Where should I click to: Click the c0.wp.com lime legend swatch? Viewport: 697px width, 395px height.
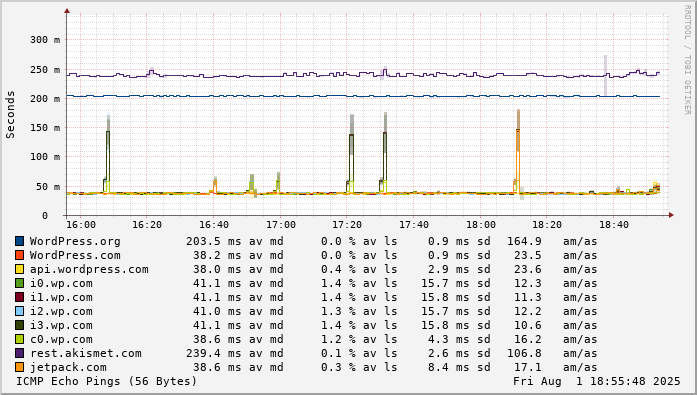pos(20,339)
